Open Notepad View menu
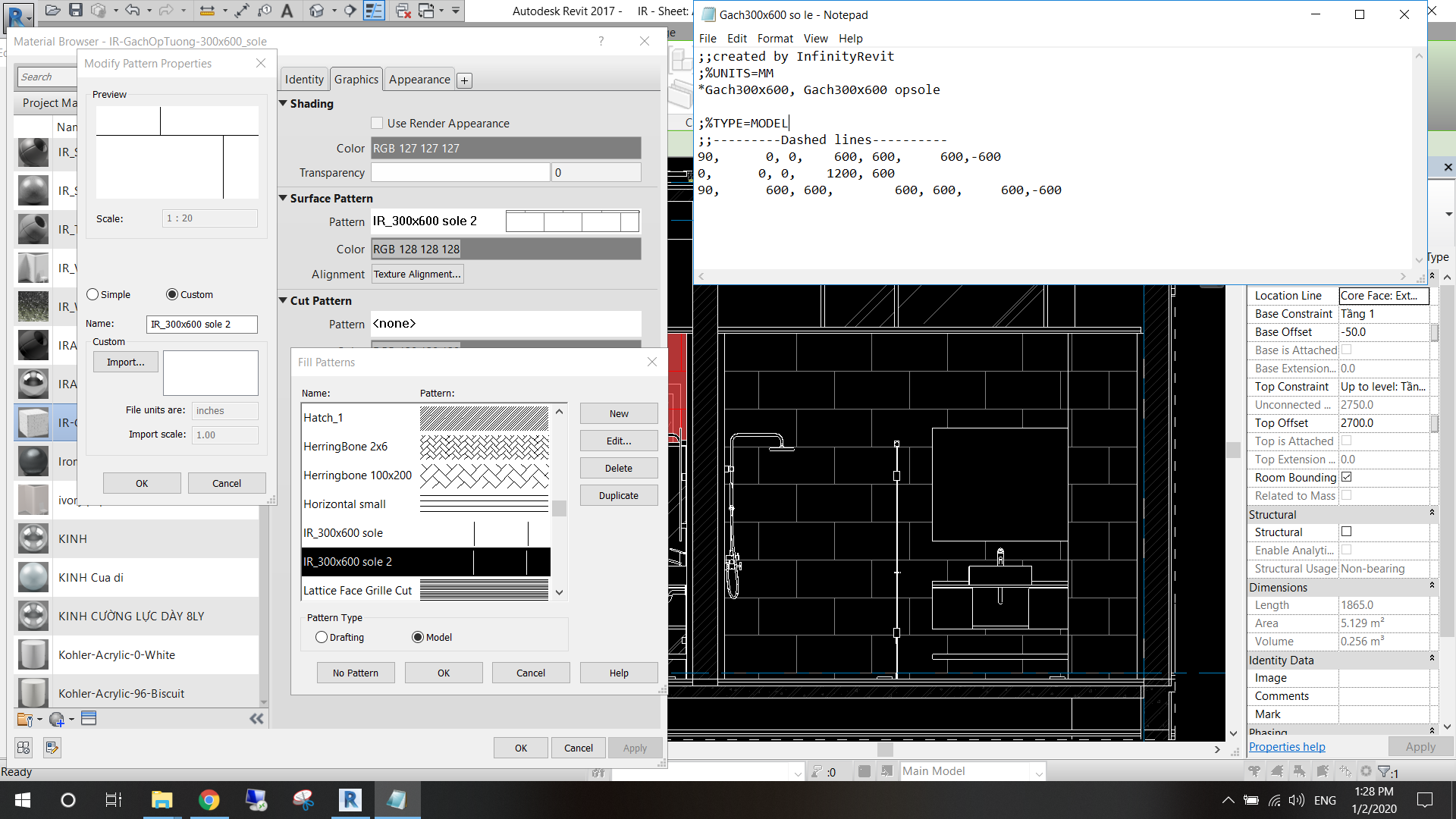 [x=815, y=39]
